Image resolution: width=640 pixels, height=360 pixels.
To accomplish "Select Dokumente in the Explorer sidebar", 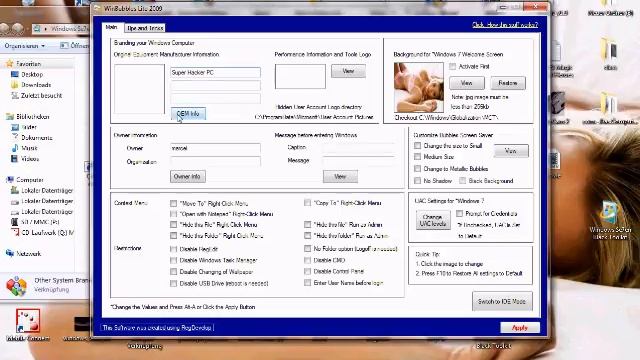I will [x=37, y=138].
